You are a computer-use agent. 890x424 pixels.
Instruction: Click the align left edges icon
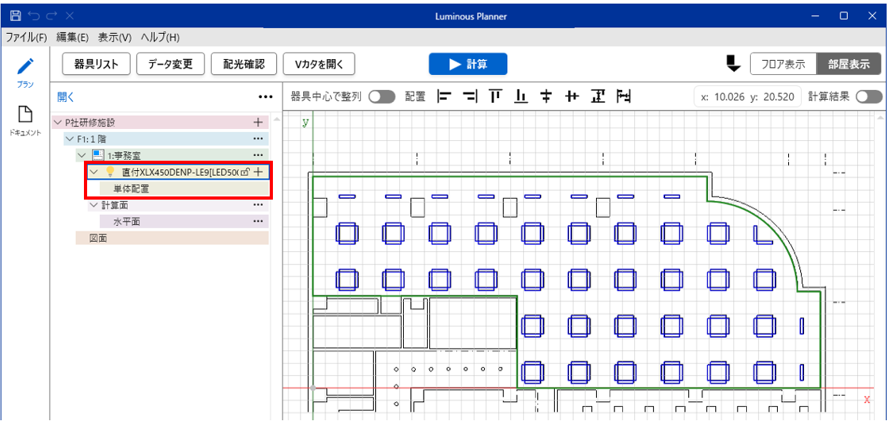pyautogui.click(x=443, y=97)
